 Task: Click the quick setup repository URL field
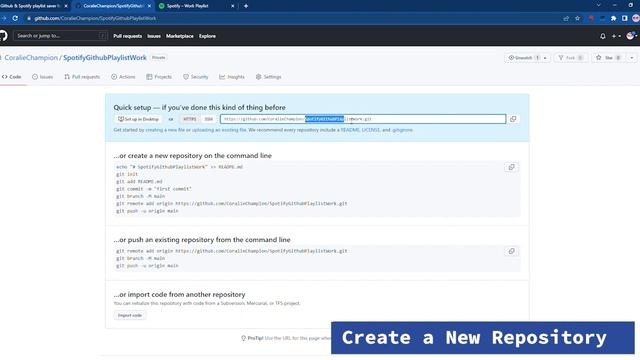(x=363, y=119)
